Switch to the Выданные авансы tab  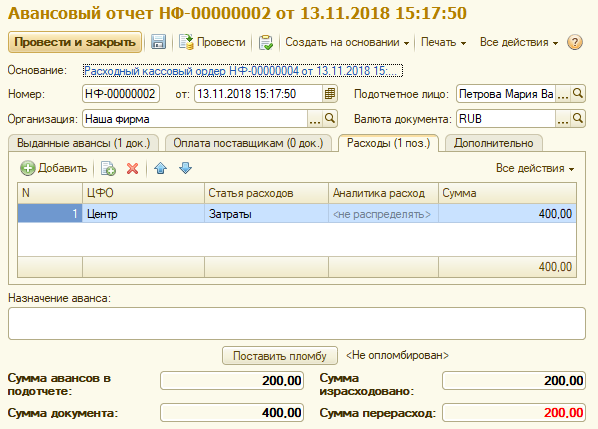pyautogui.click(x=84, y=143)
